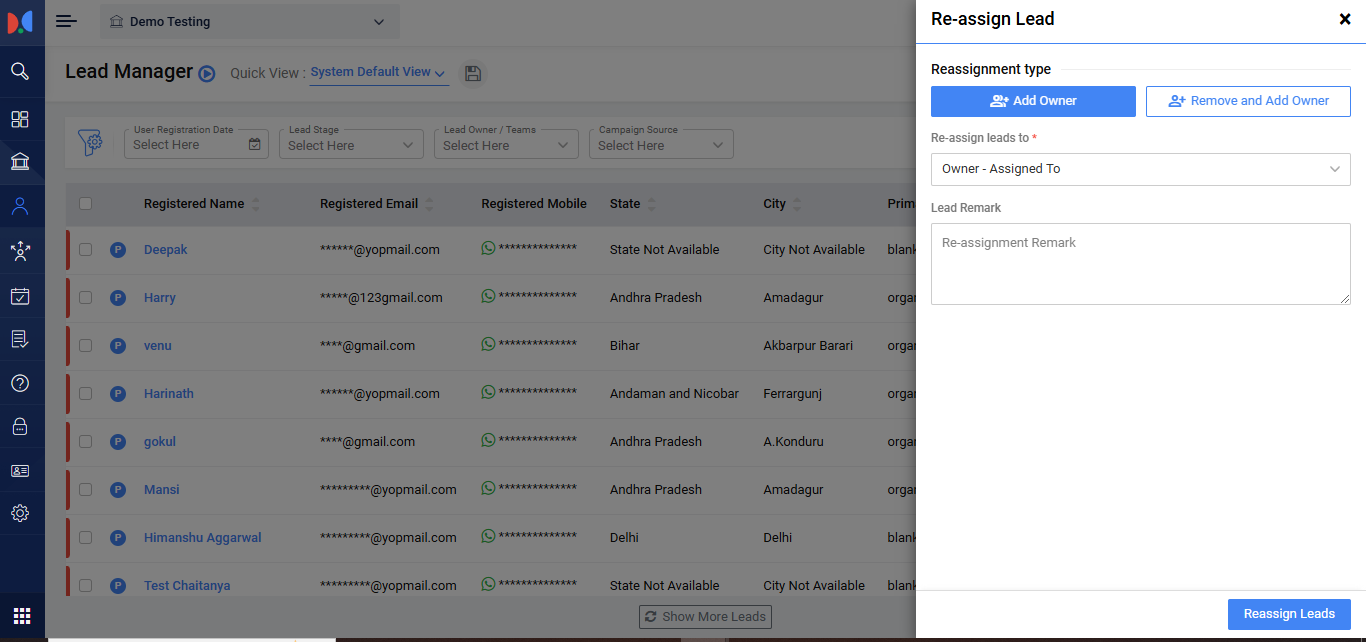The image size is (1366, 642).
Task: Open the settings gear in sidebar
Action: (x=20, y=513)
